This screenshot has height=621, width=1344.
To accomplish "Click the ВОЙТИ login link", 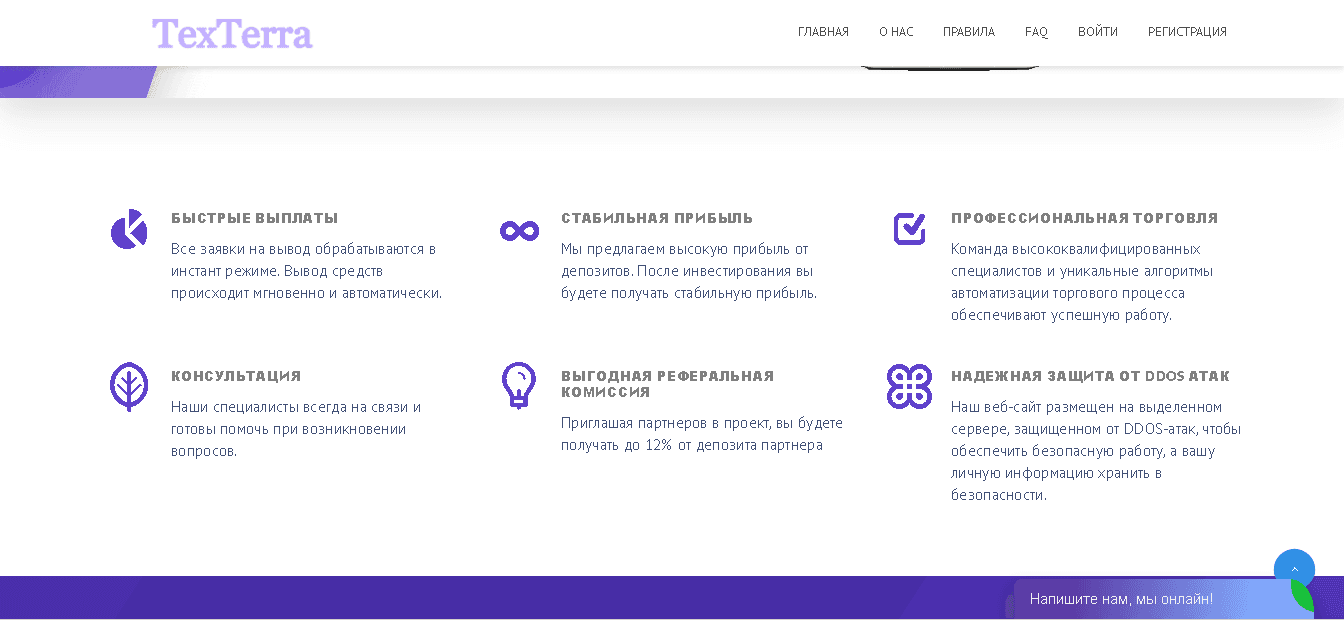I will click(1097, 31).
